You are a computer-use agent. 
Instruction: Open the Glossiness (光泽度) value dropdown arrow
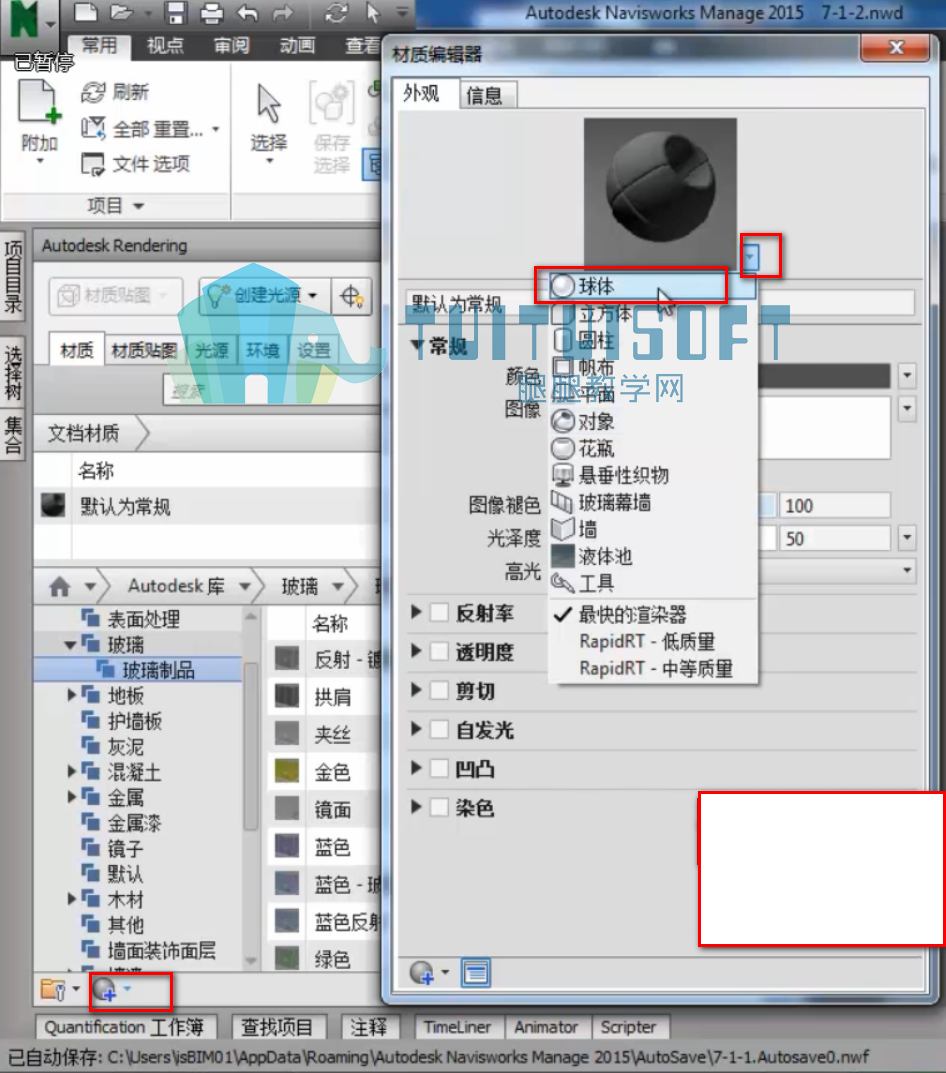(x=907, y=538)
